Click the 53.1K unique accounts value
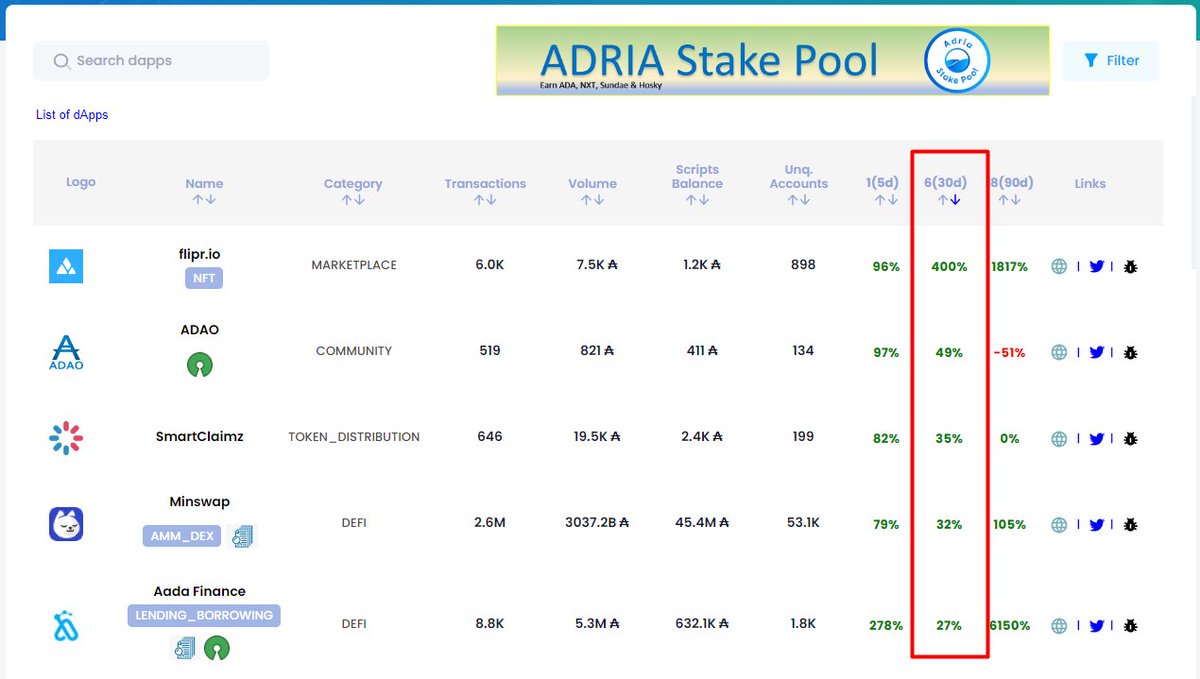 803,522
